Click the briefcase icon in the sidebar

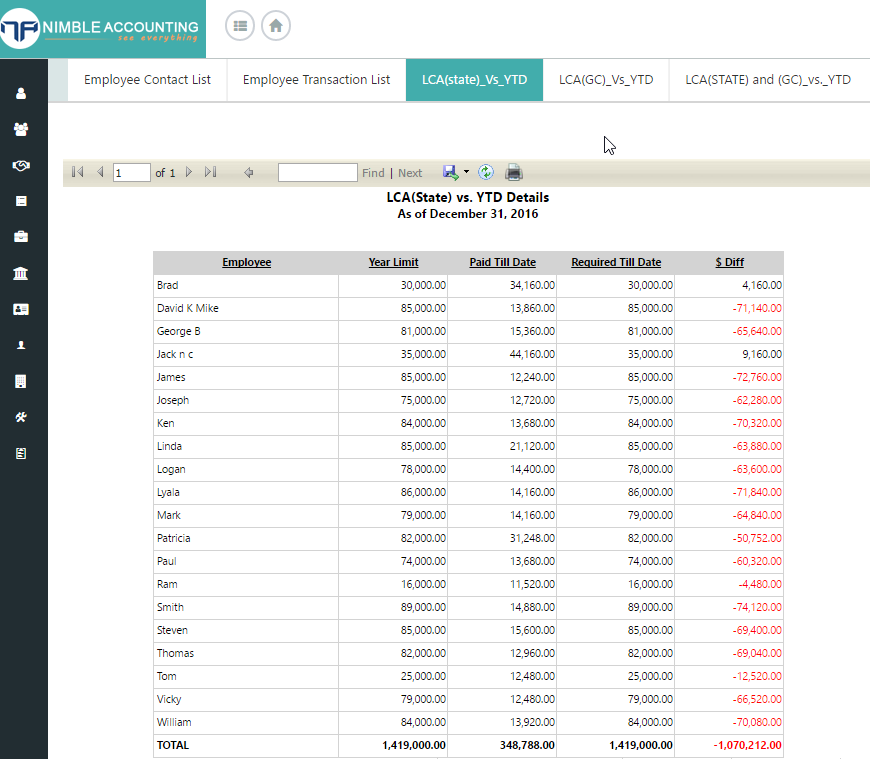tap(22, 237)
